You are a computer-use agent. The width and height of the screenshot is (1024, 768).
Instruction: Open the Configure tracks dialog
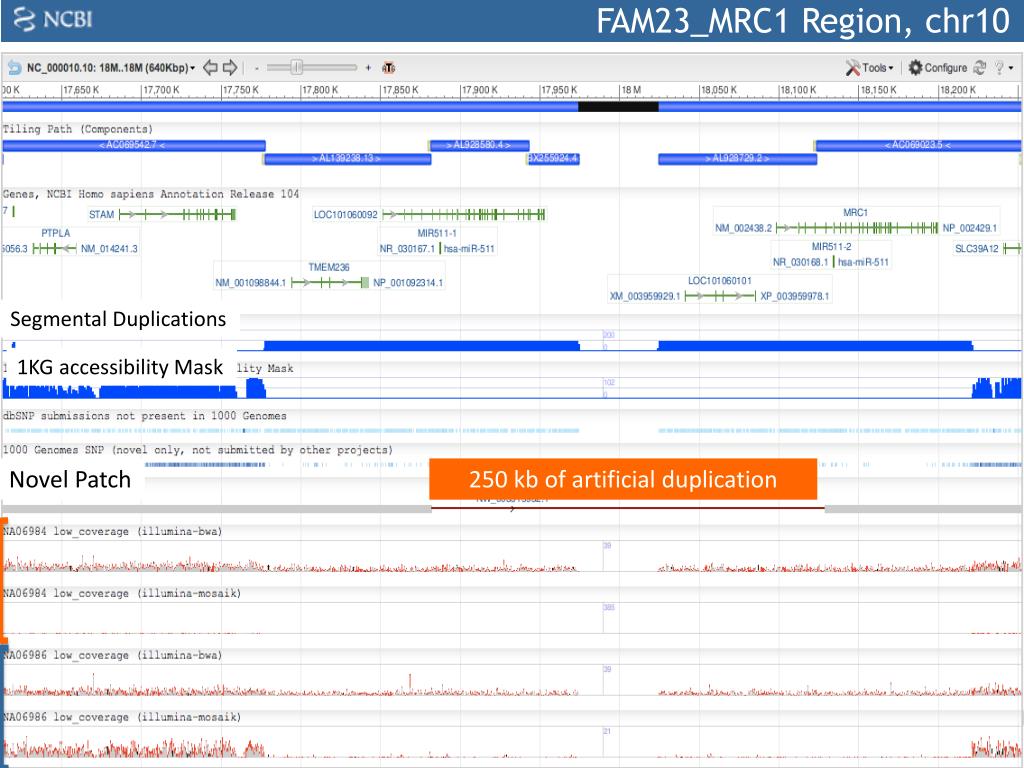coord(938,67)
